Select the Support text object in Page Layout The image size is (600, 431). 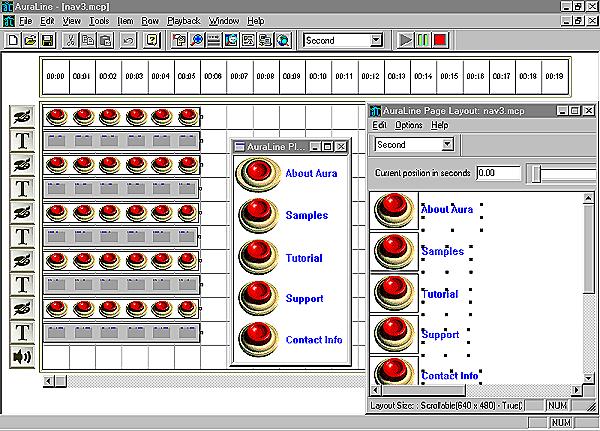pos(440,335)
